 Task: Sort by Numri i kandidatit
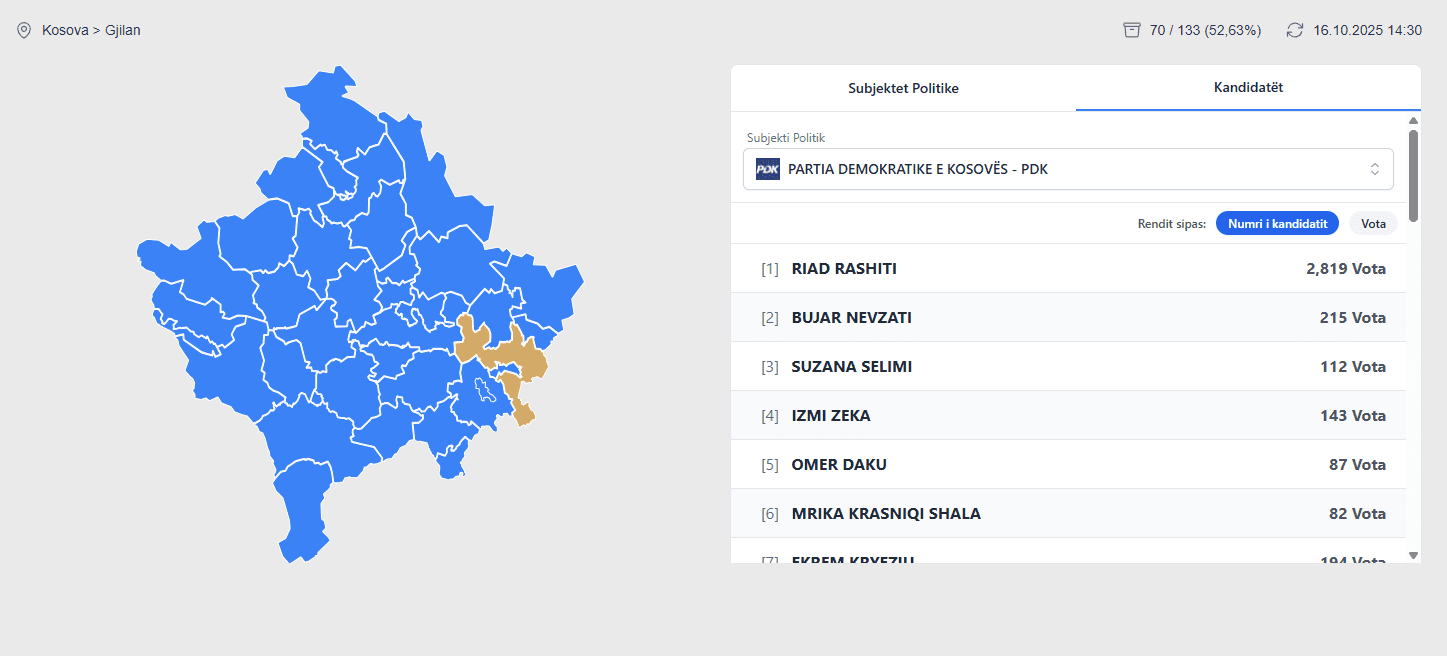(x=1277, y=224)
